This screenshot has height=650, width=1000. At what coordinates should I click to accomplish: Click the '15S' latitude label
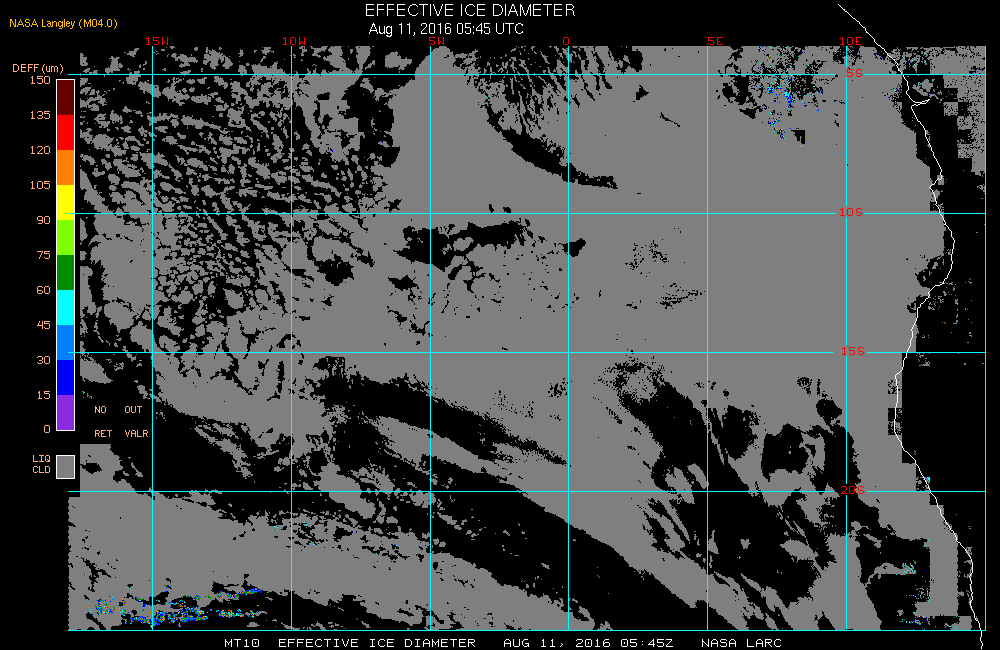[853, 351]
